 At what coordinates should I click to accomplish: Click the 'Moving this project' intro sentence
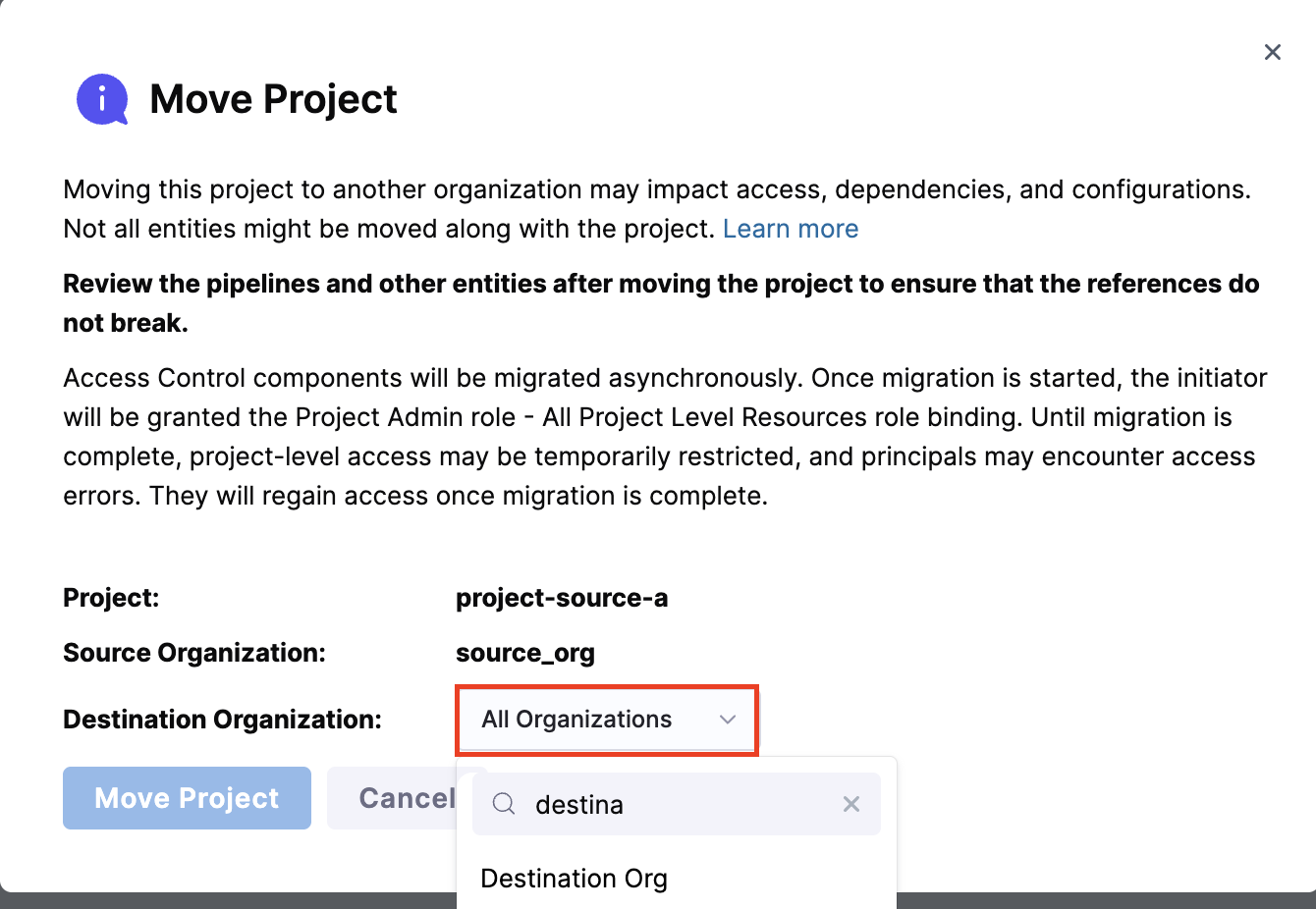point(656,189)
